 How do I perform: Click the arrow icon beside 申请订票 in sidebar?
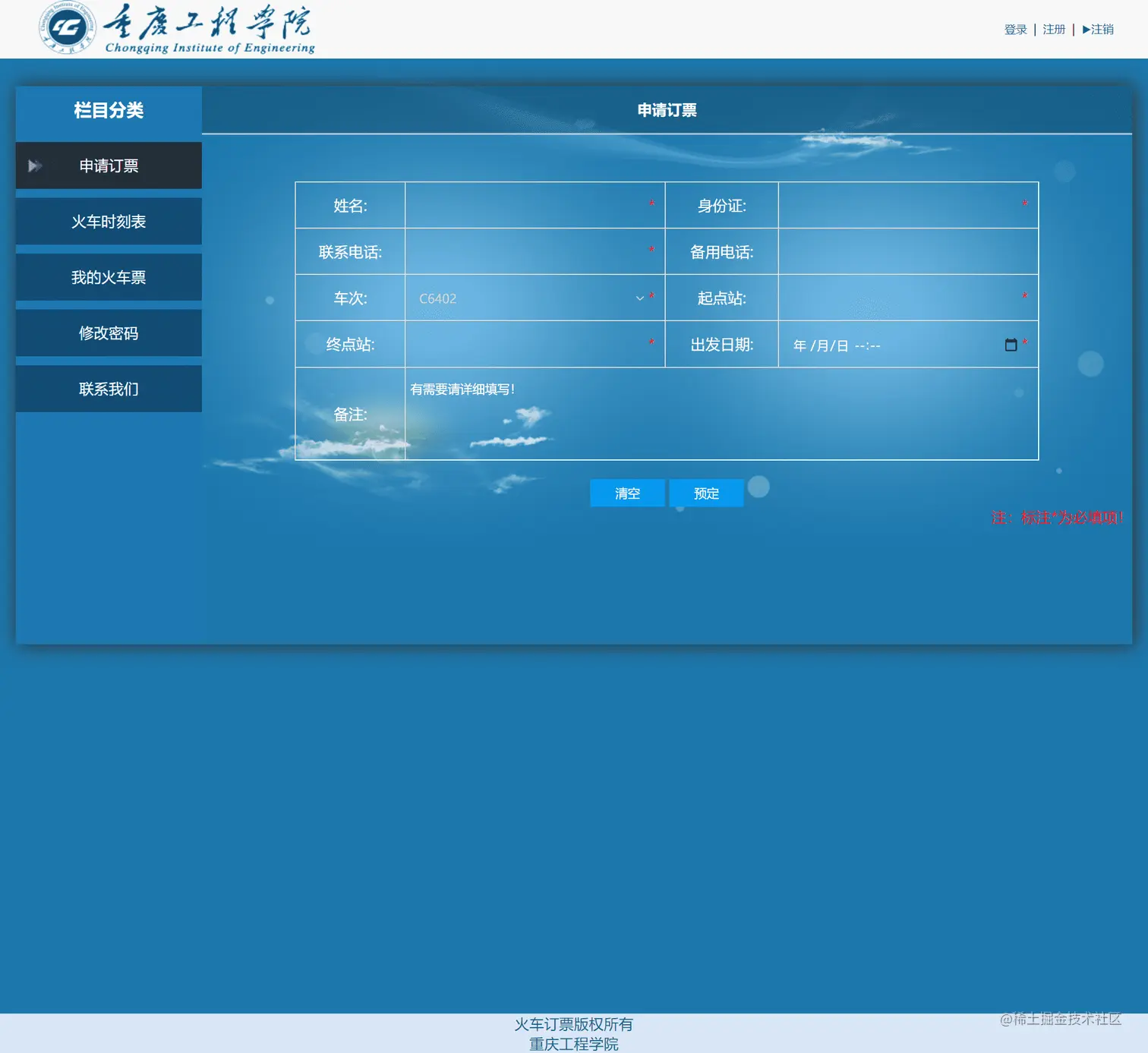(34, 166)
